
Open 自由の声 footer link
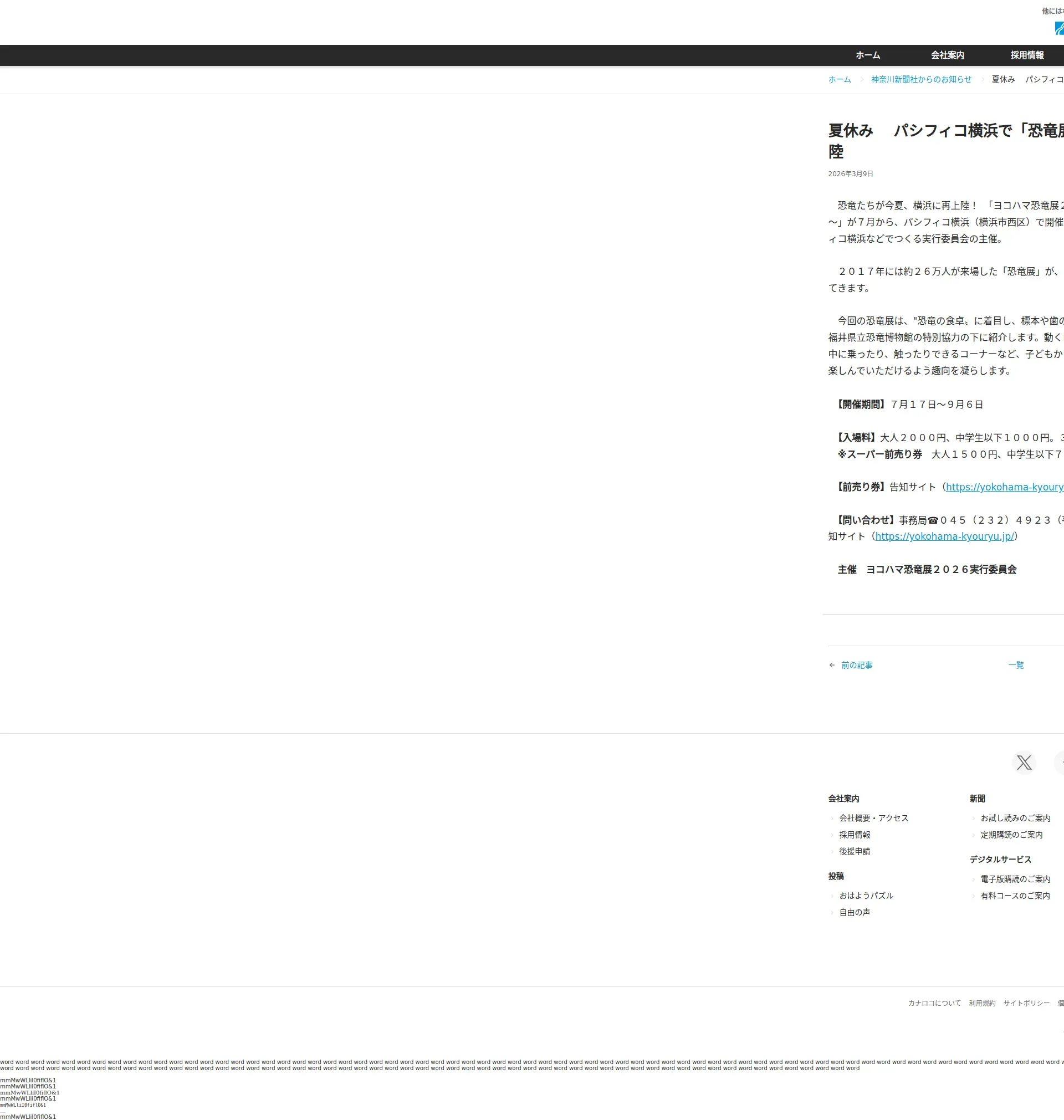click(x=854, y=912)
